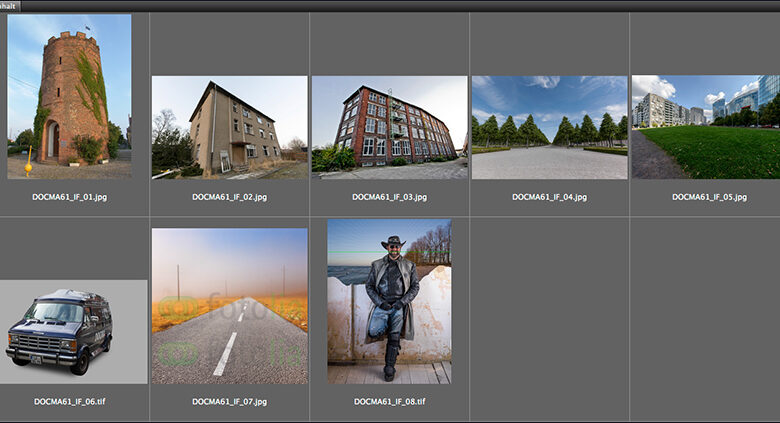Screen dimensions: 780x423
Task: Click the filename DOCMA61_IF_04.jpg
Action: point(550,197)
